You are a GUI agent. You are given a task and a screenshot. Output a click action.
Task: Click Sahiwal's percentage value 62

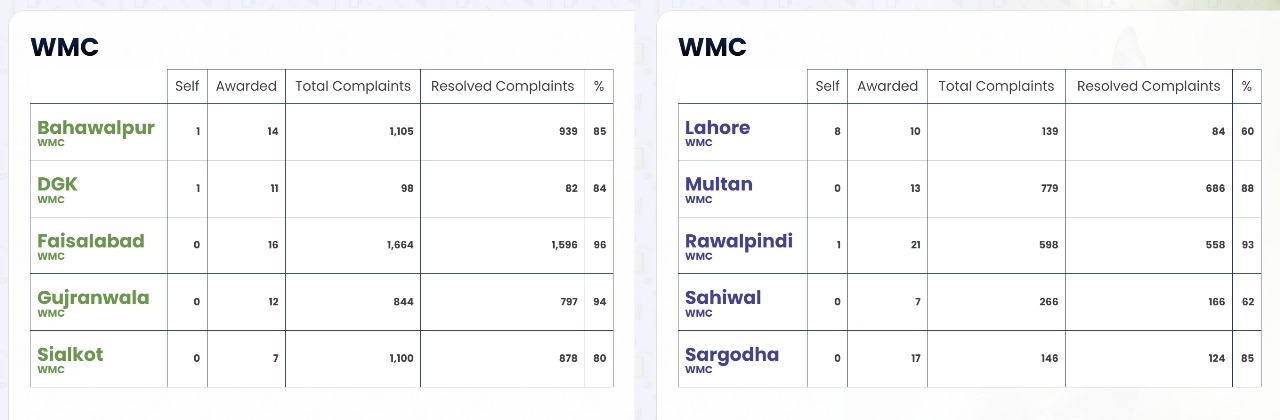point(1245,302)
